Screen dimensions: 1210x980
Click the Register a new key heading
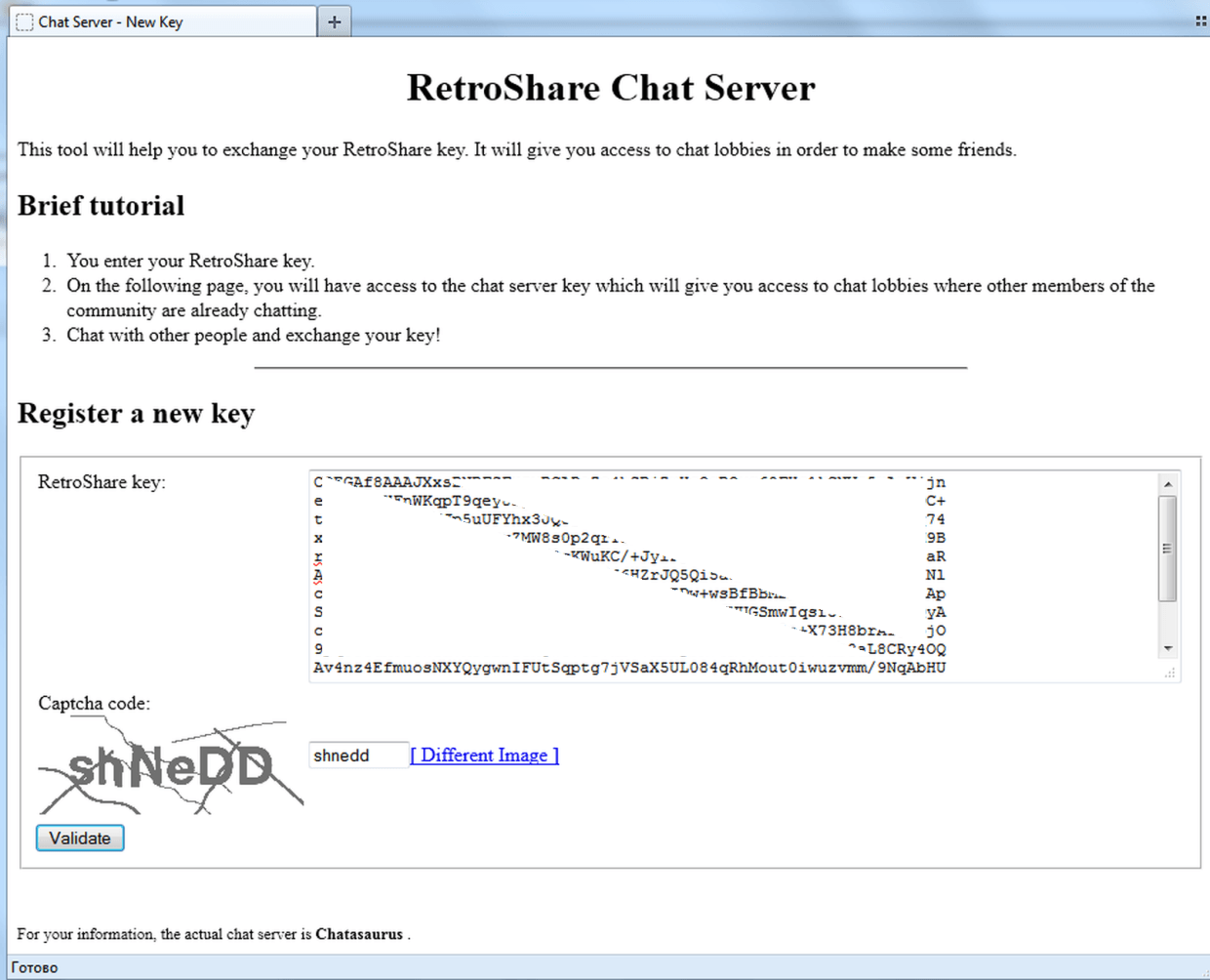(x=136, y=413)
